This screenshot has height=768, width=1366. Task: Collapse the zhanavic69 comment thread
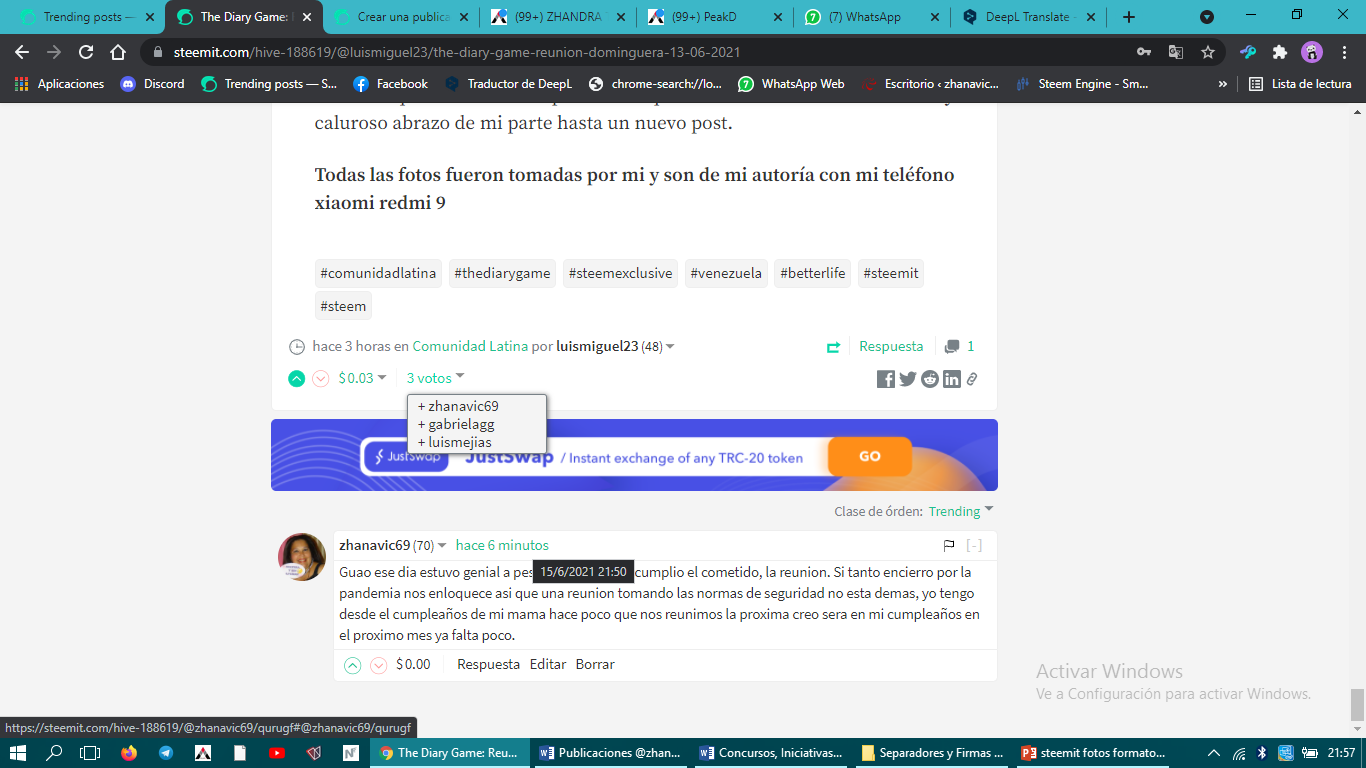[974, 545]
